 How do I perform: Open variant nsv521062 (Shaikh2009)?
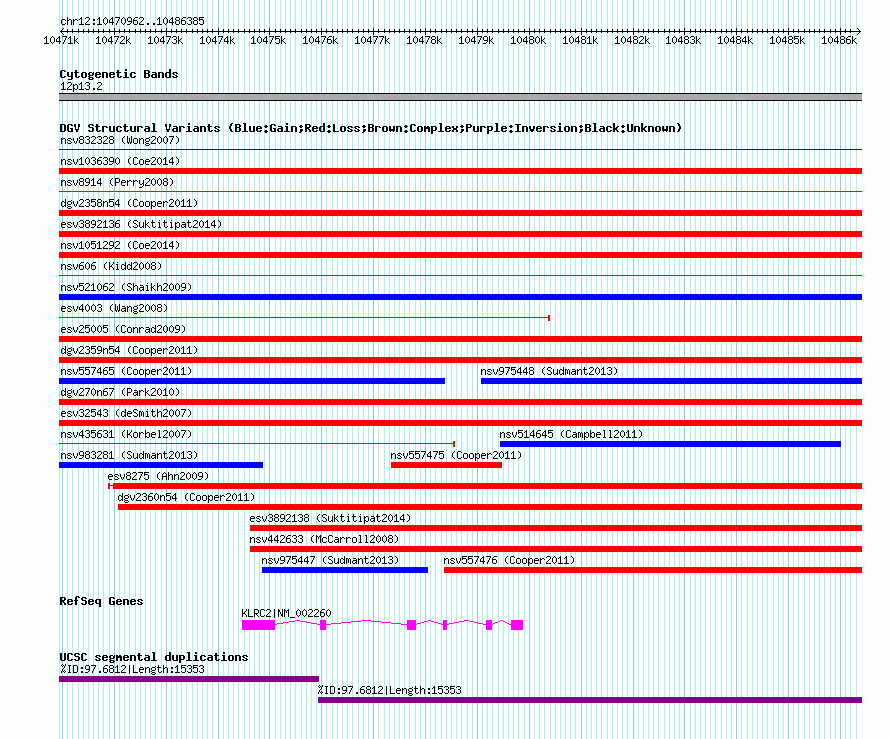coord(126,287)
